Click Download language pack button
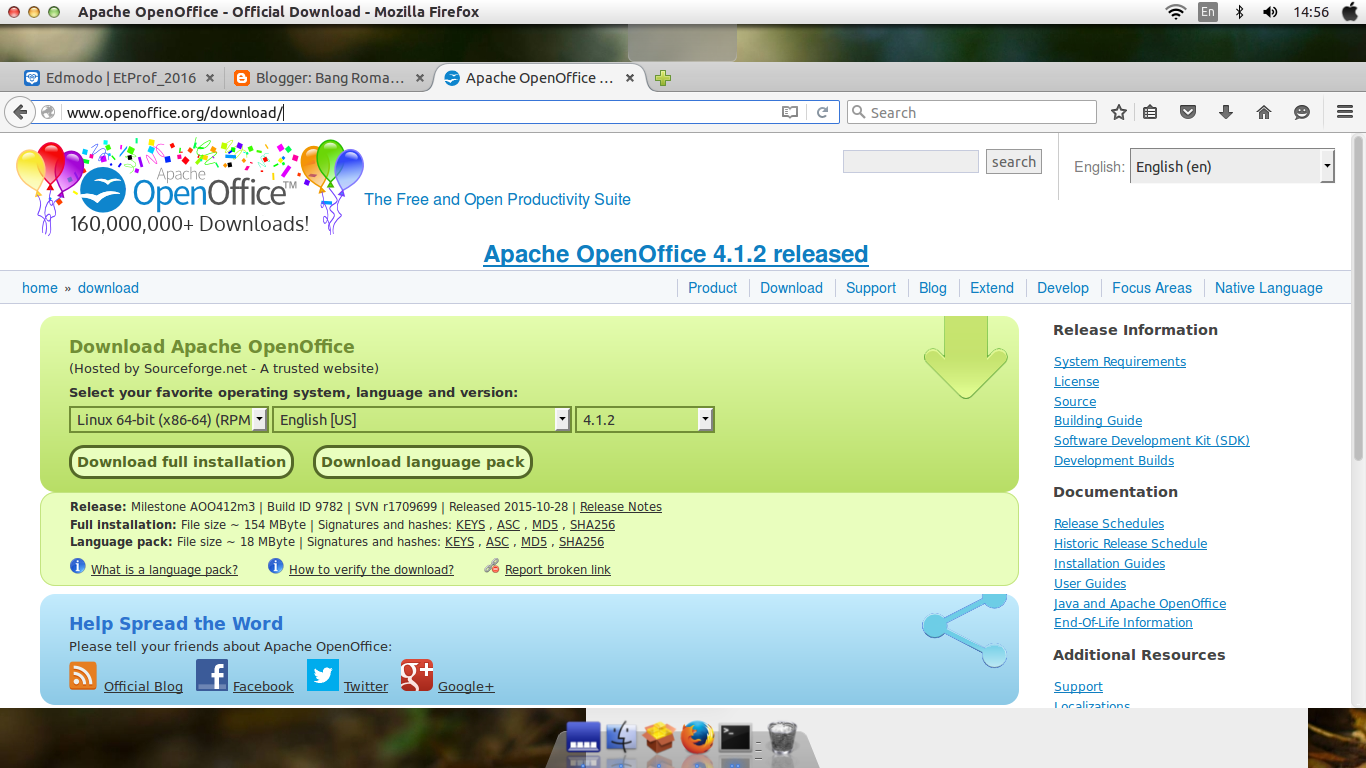This screenshot has width=1366, height=768. tap(423, 462)
